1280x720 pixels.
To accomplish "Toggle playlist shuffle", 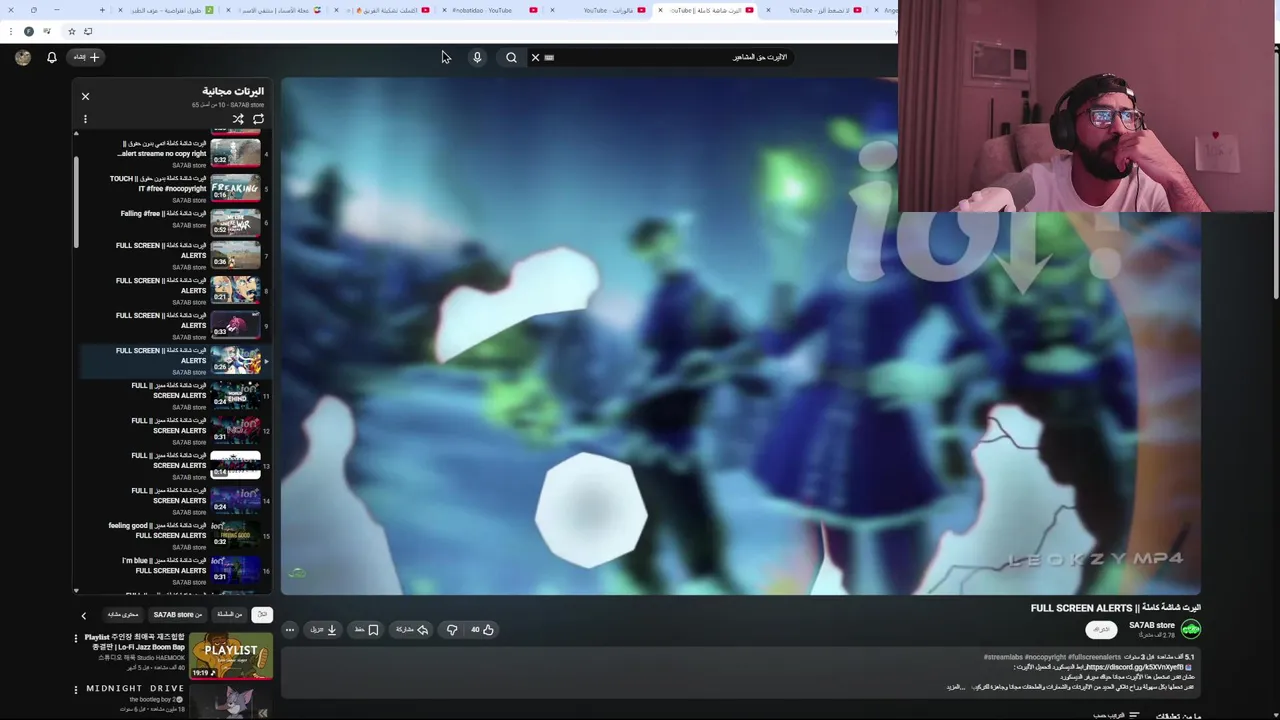I will tap(238, 119).
